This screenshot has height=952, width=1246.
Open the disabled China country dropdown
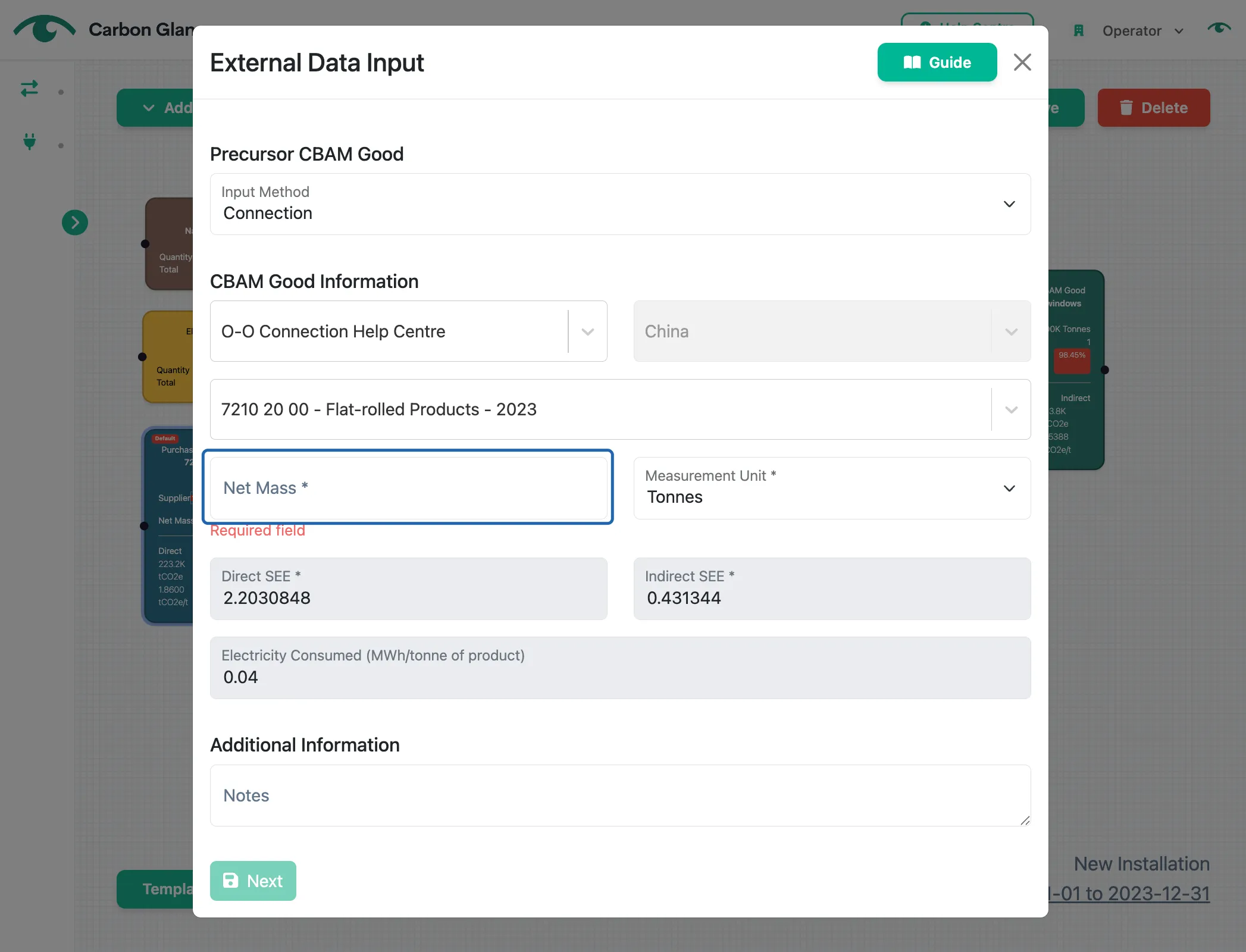tap(832, 331)
